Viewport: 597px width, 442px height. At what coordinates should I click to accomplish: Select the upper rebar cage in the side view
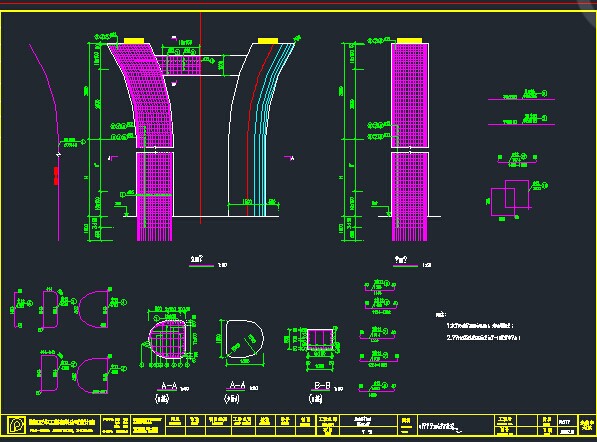click(410, 96)
